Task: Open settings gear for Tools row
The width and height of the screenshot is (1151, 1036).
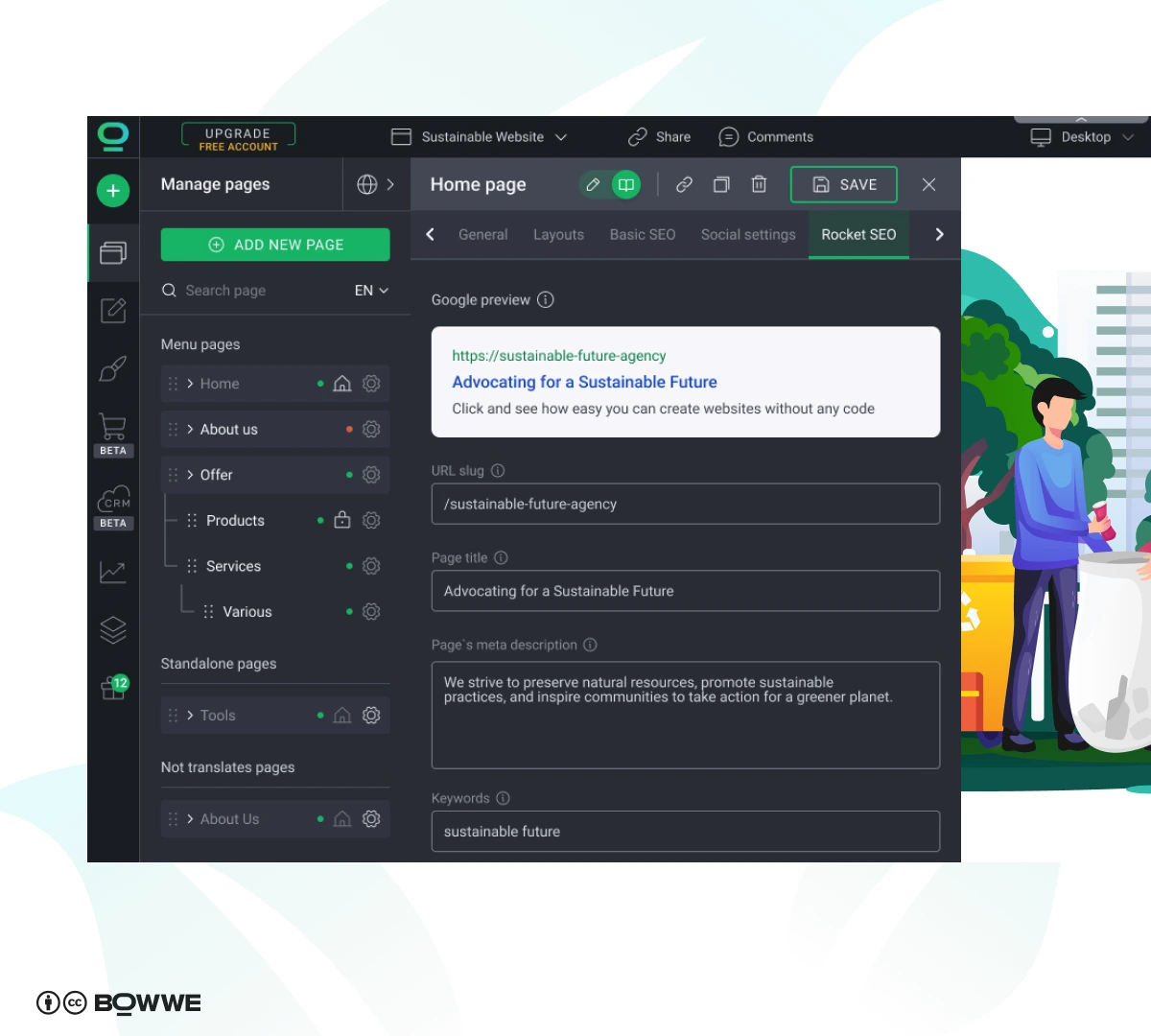Action: [372, 716]
